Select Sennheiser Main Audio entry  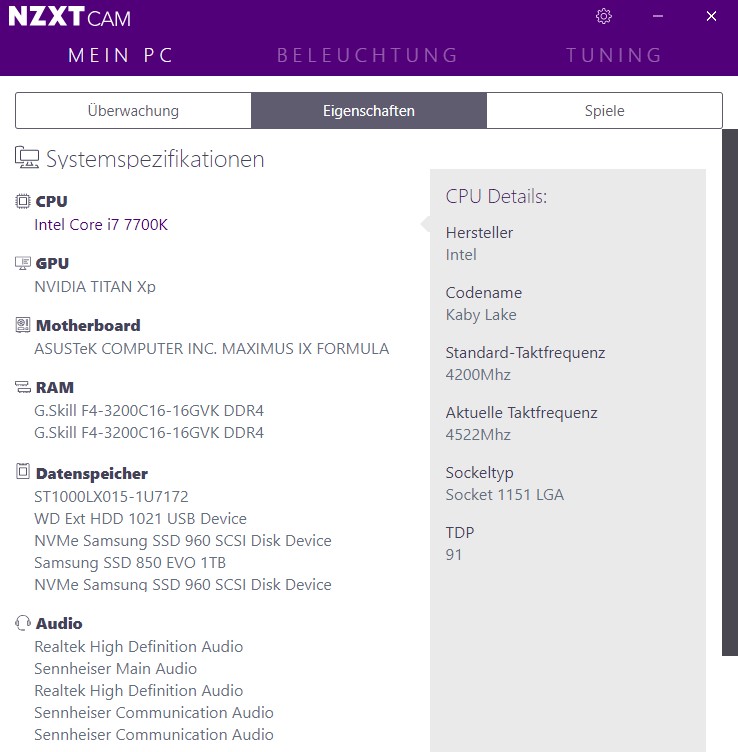[x=116, y=669]
